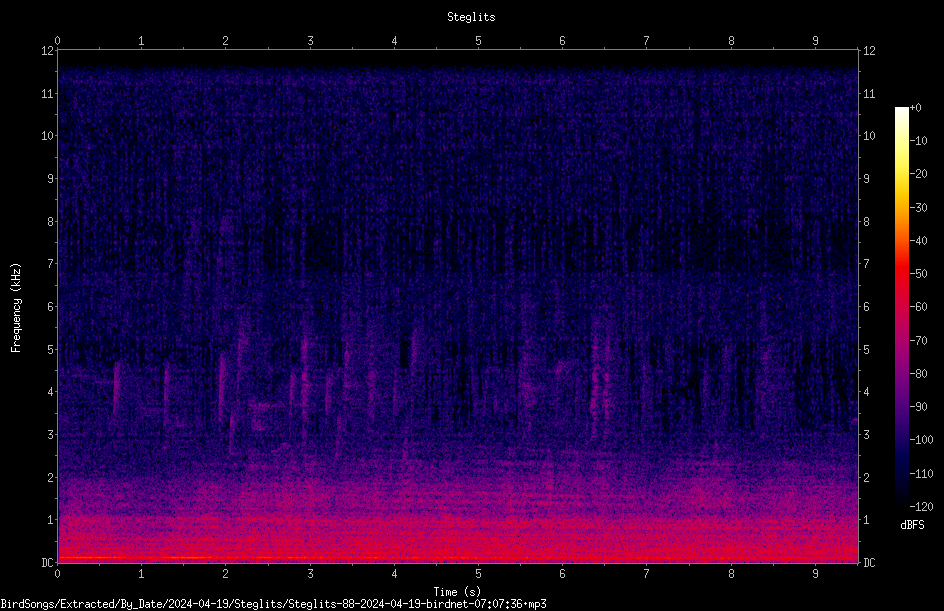This screenshot has width=944, height=611.
Task: Click the 1 second mark on top axis
Action: pos(141,41)
